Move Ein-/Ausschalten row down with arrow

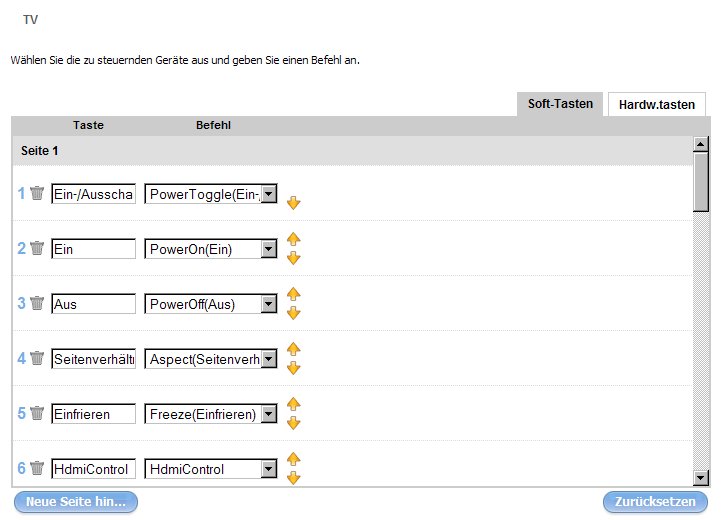[x=293, y=203]
